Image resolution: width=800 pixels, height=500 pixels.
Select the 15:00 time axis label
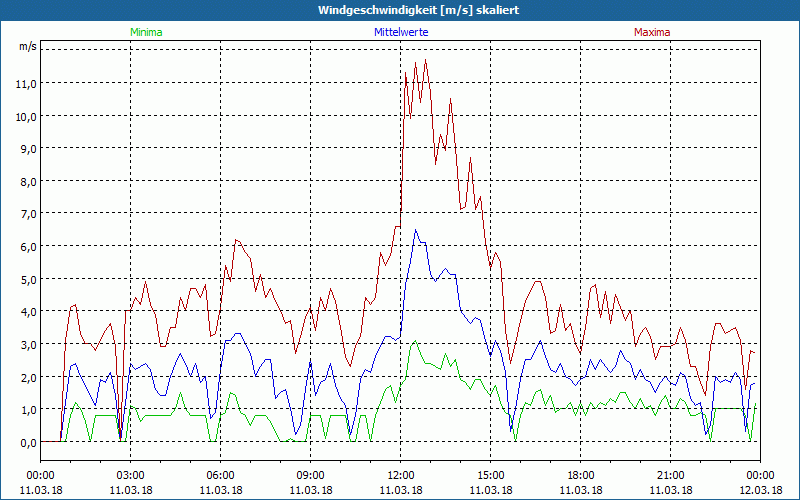point(491,475)
